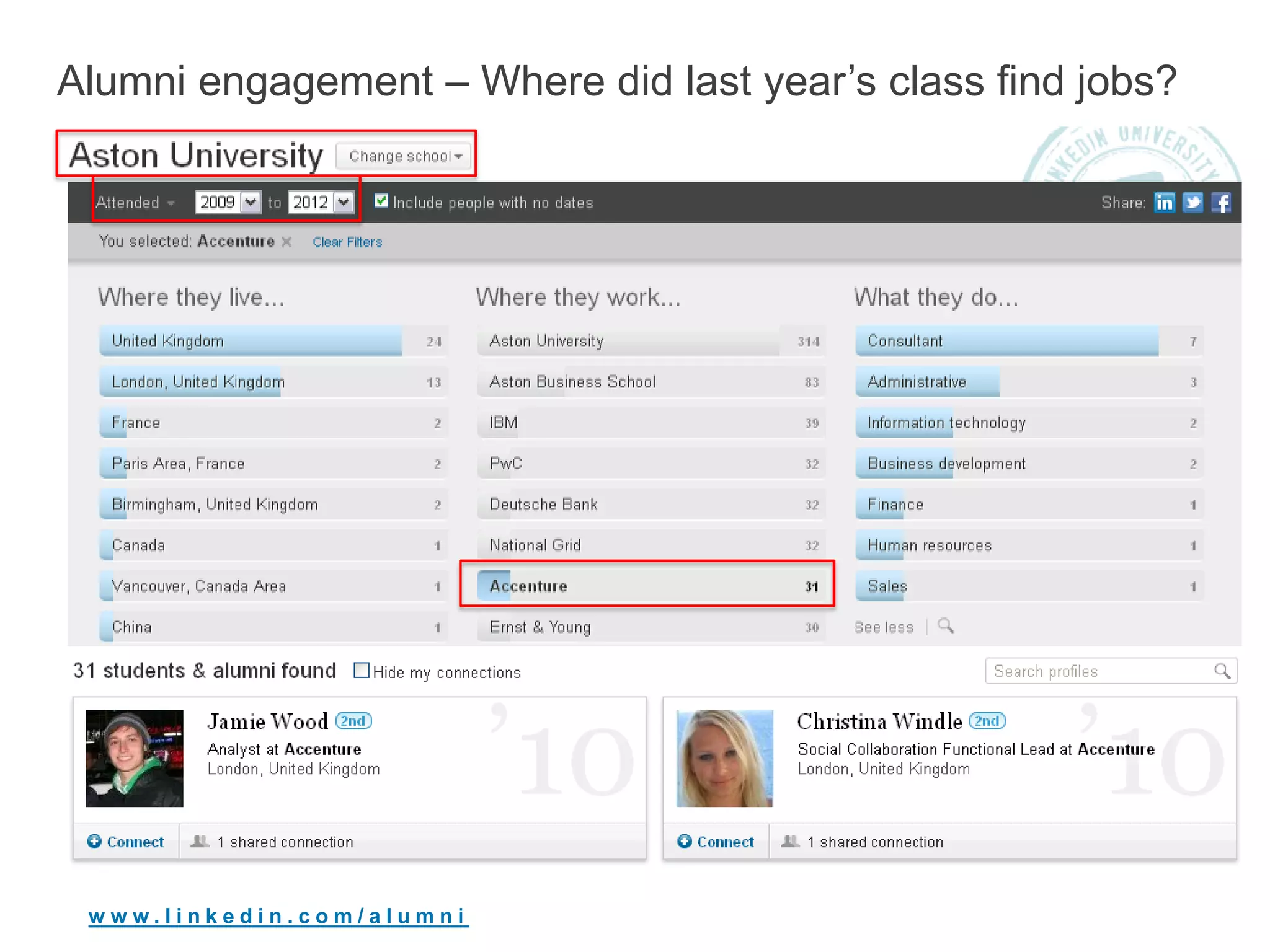1270x952 pixels.
Task: Click Clear Filters link
Action: pyautogui.click(x=347, y=242)
